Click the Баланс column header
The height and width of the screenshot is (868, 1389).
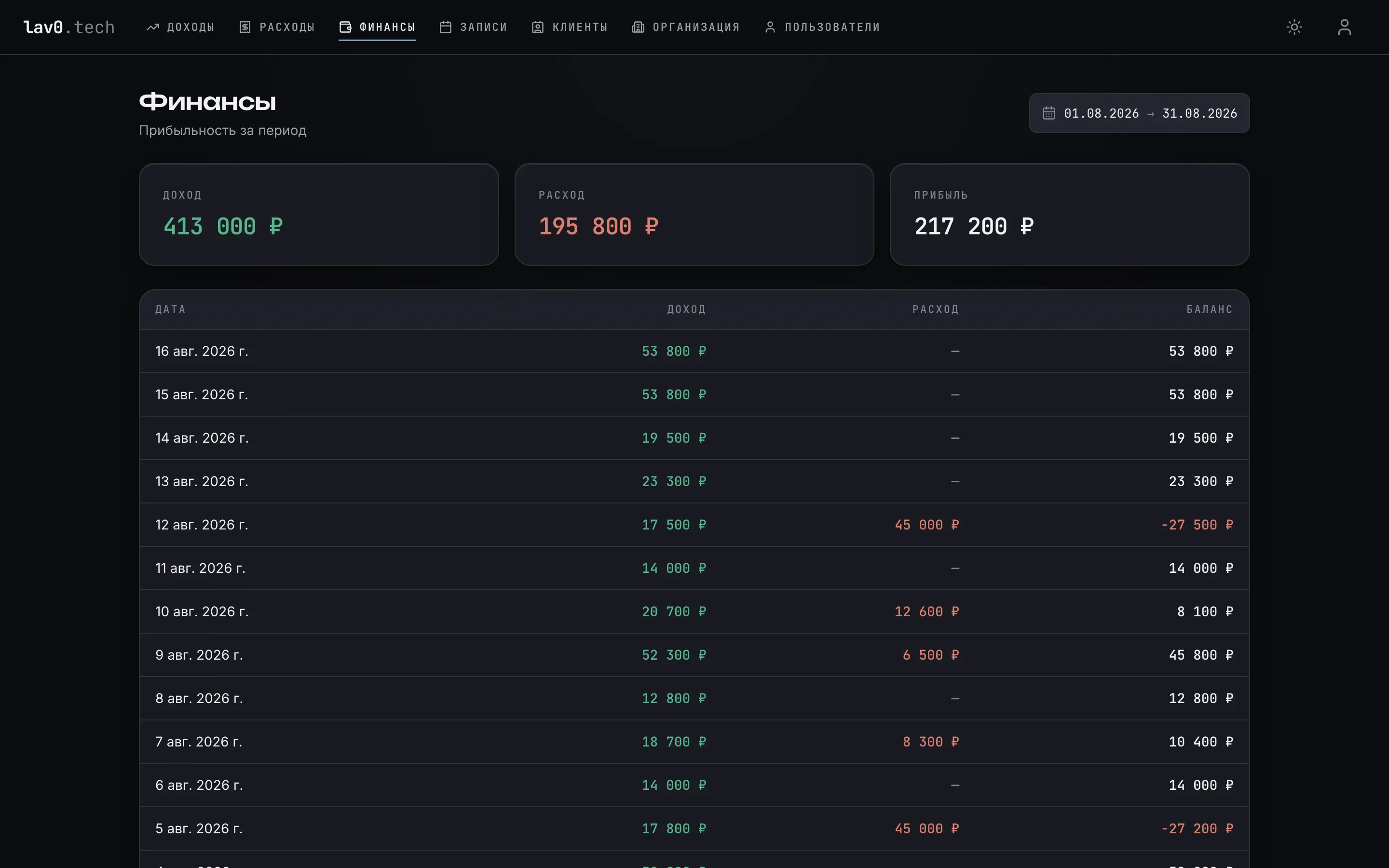coord(1210,310)
